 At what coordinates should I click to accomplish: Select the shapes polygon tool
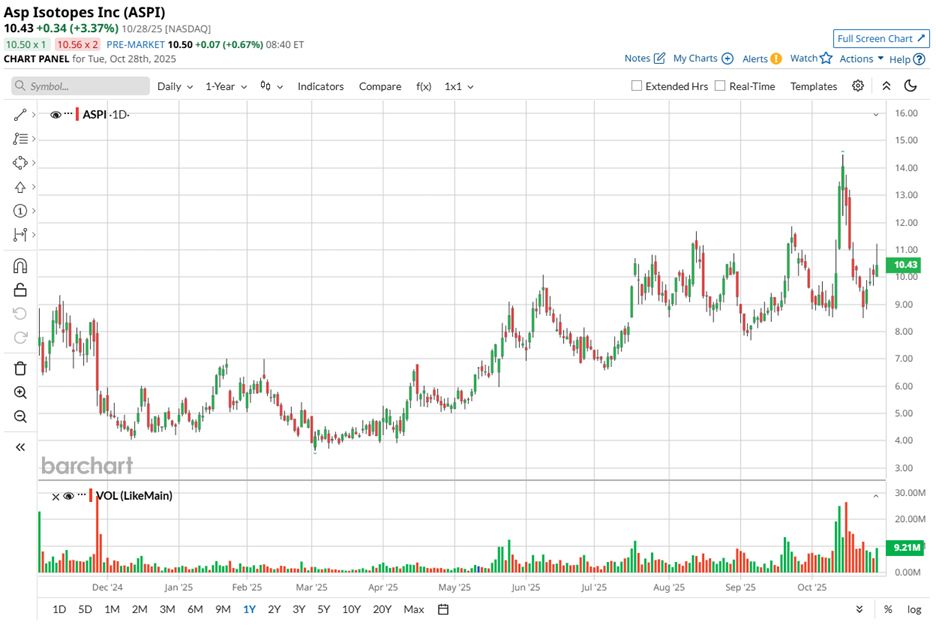coord(20,163)
